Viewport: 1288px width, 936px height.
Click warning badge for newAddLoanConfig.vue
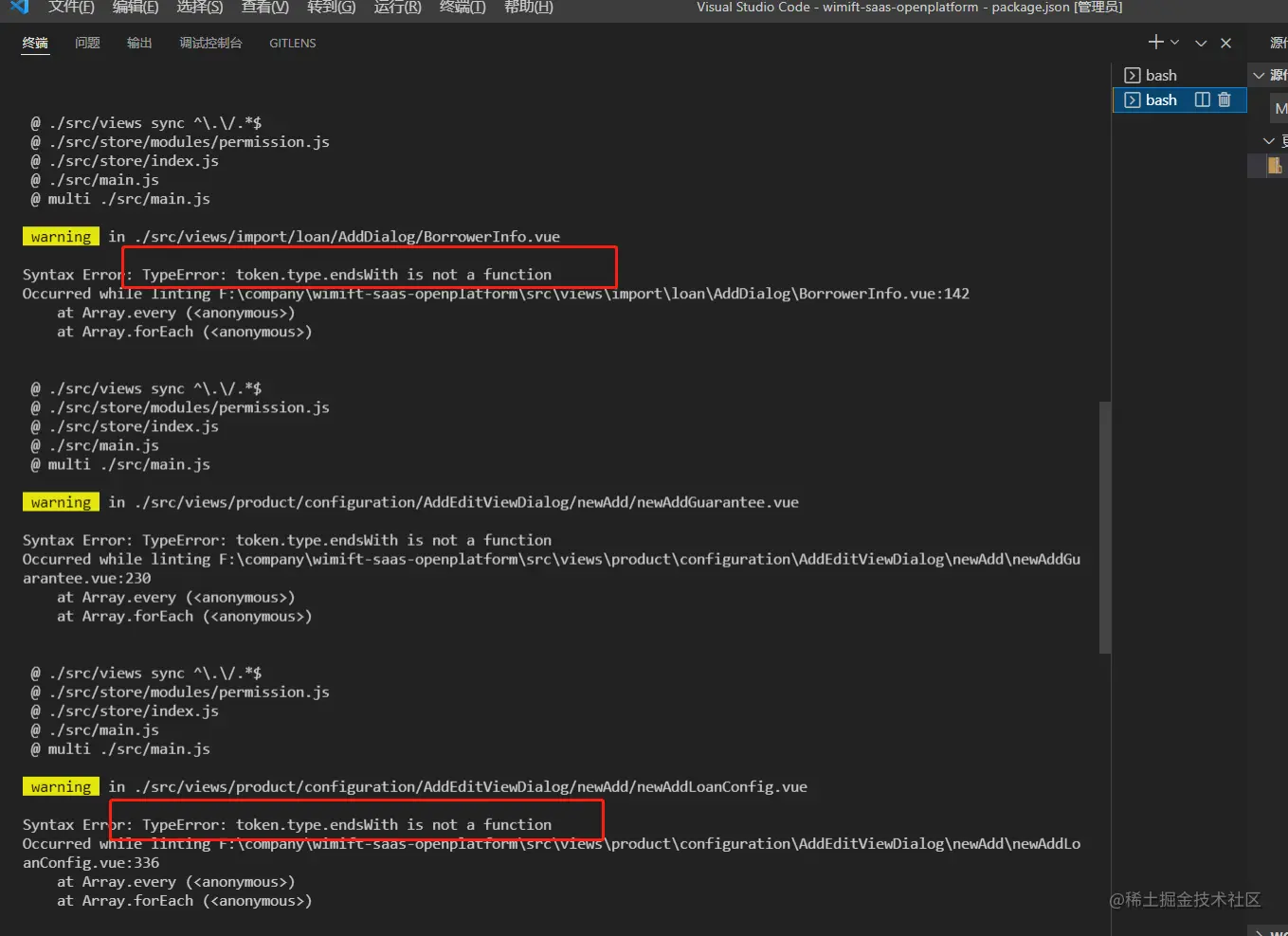coord(61,786)
